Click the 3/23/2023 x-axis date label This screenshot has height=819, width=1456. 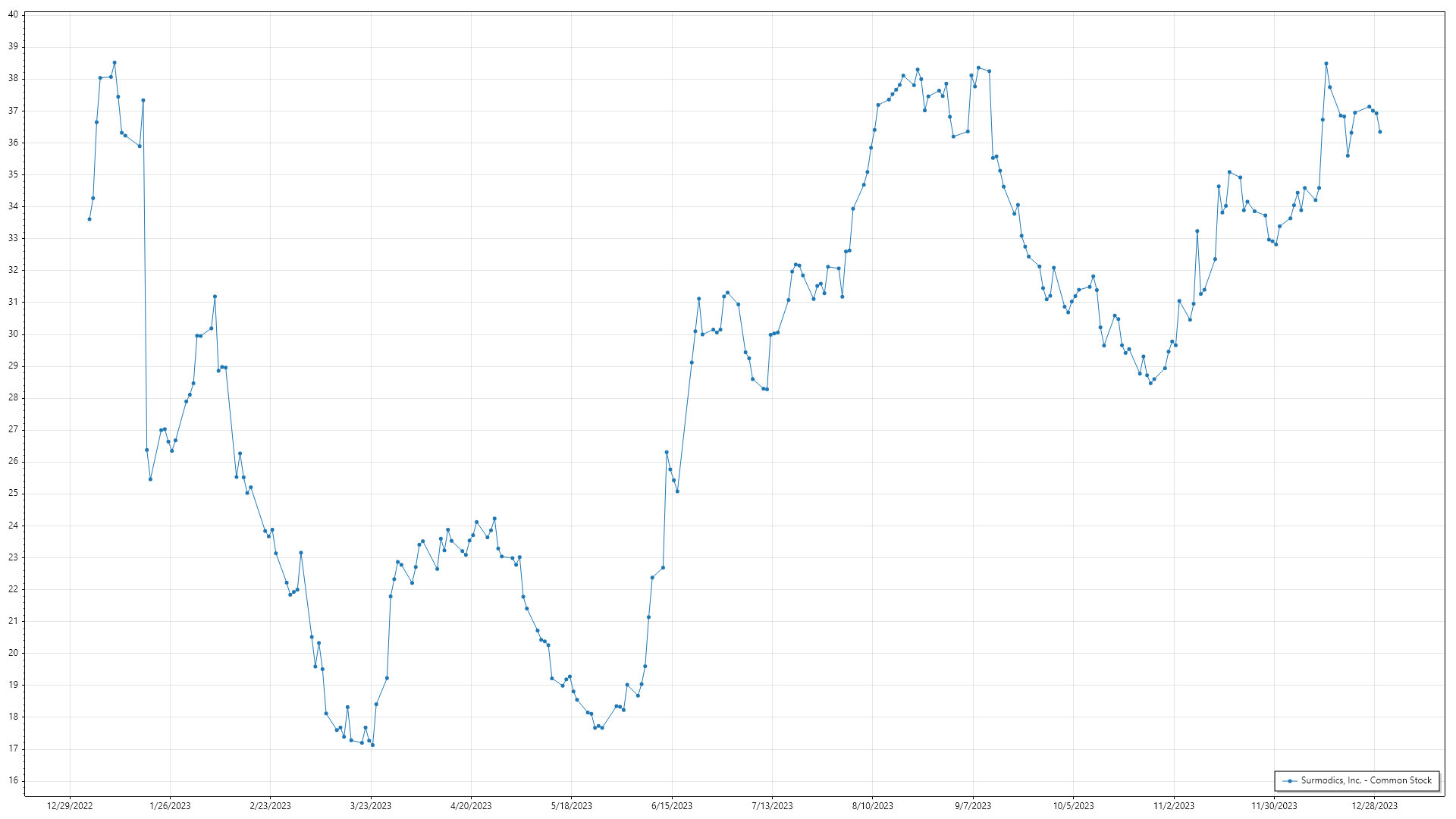[371, 806]
